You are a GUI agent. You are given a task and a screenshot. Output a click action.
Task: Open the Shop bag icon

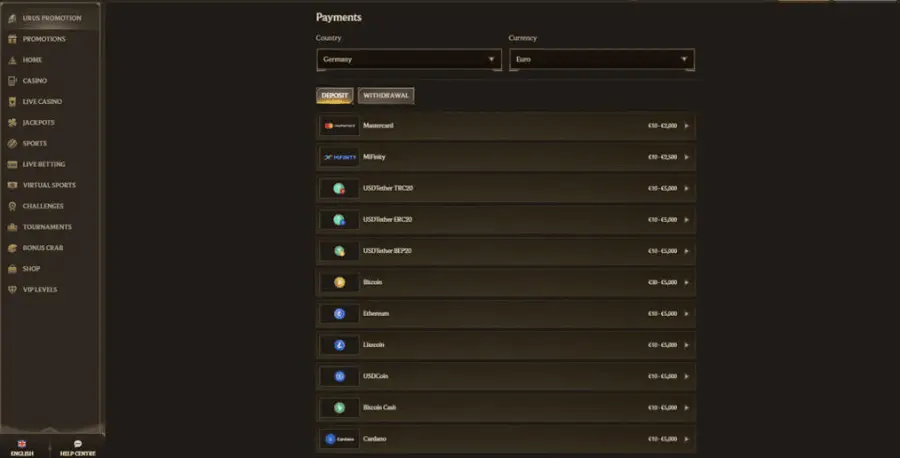[12, 269]
